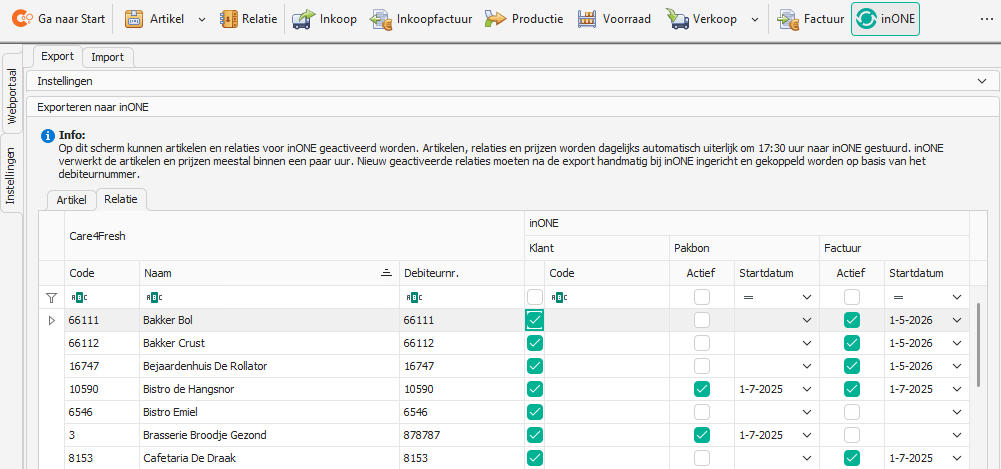Image resolution: width=1001 pixels, height=469 pixels.
Task: Open the Inkoopfactuur icon
Action: 381,19
